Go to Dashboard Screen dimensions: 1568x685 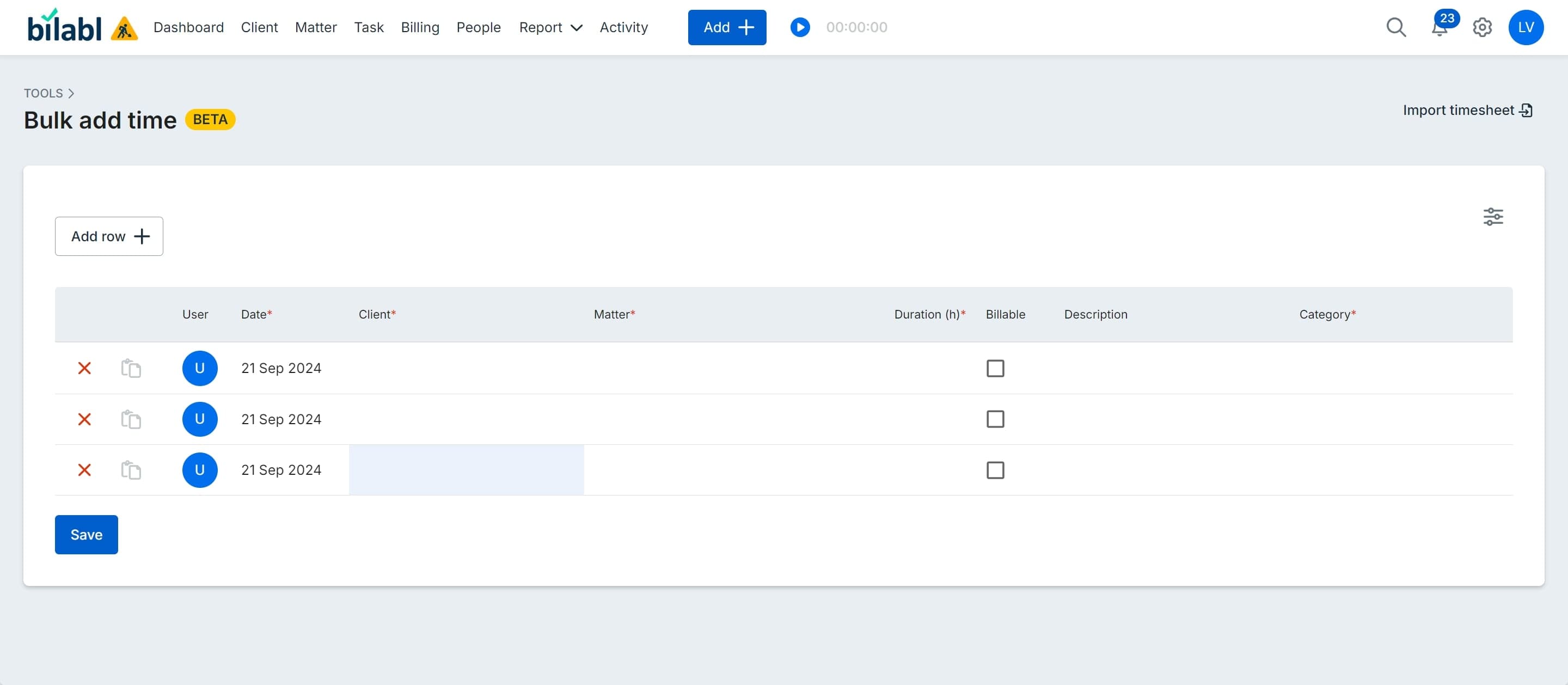(189, 27)
